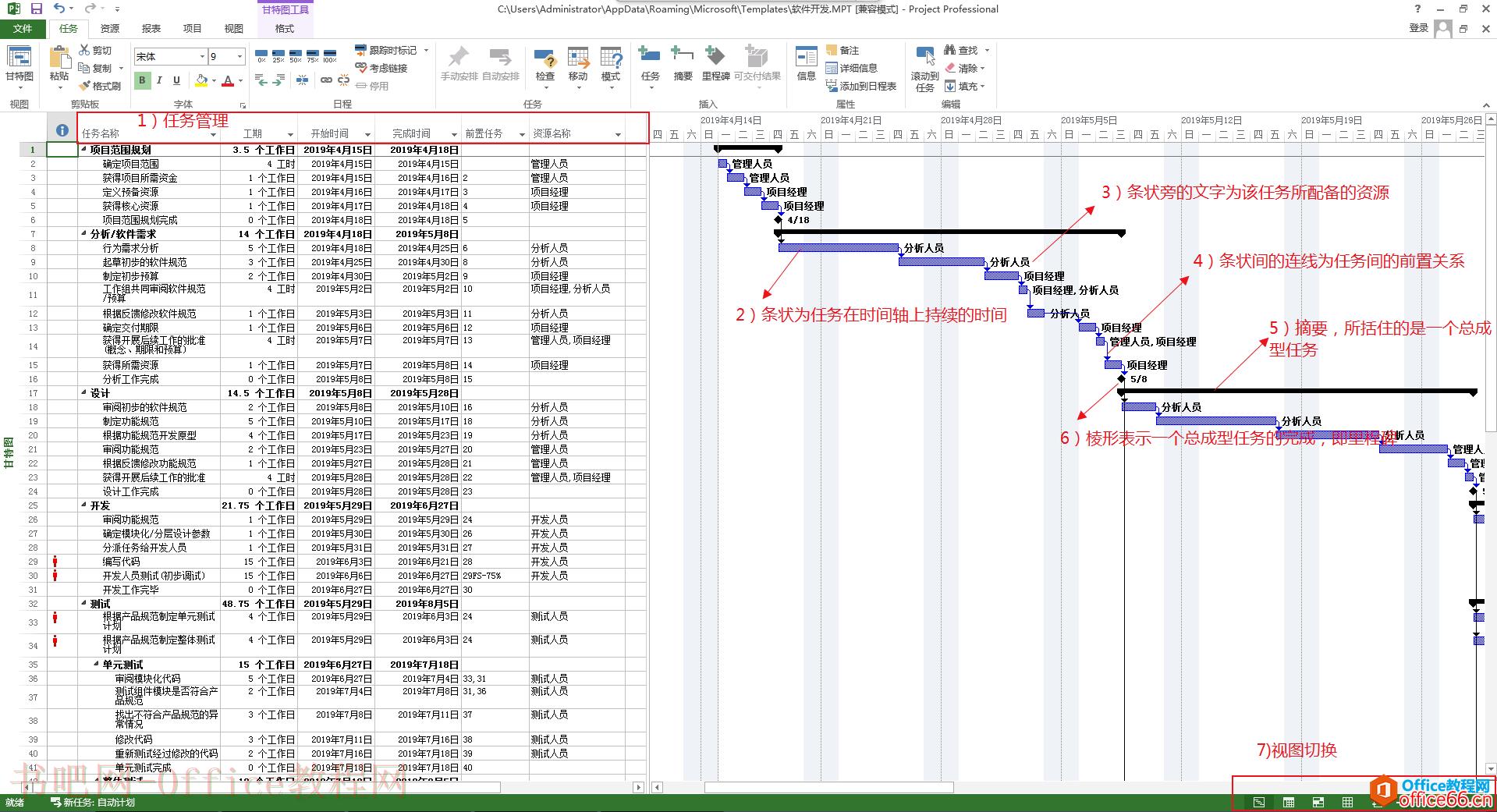1497x812 pixels.
Task: Open the font size 9 dropdown
Action: 239,56
